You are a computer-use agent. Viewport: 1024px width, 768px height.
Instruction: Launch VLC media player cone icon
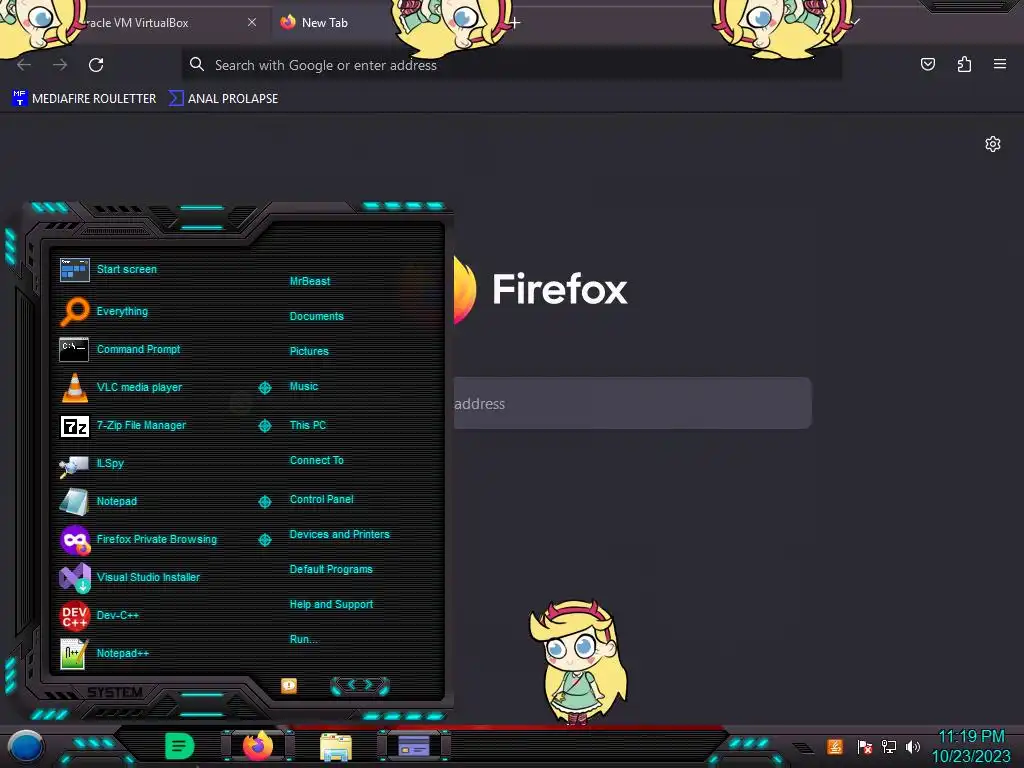pyautogui.click(x=74, y=387)
